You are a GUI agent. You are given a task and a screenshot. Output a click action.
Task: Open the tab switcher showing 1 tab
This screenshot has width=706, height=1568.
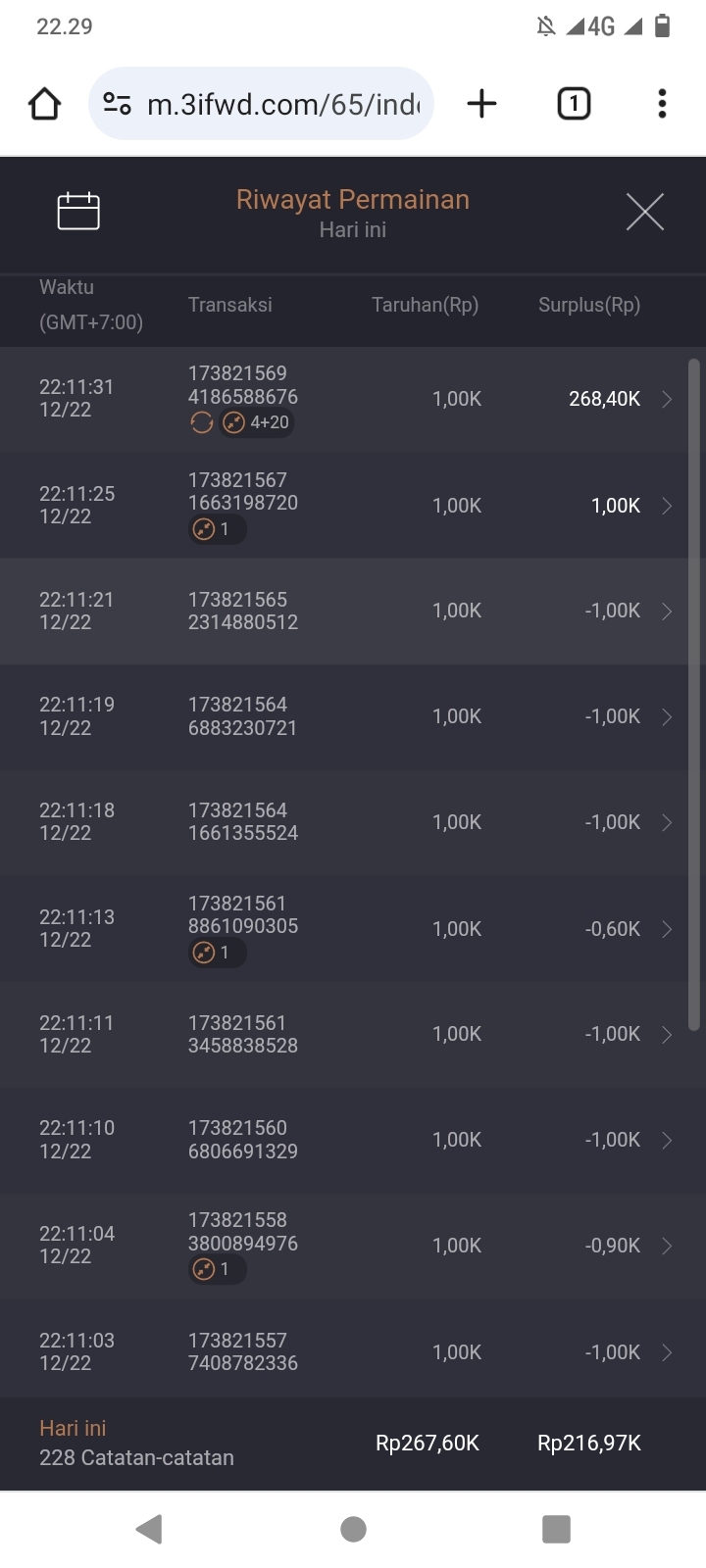pos(574,104)
